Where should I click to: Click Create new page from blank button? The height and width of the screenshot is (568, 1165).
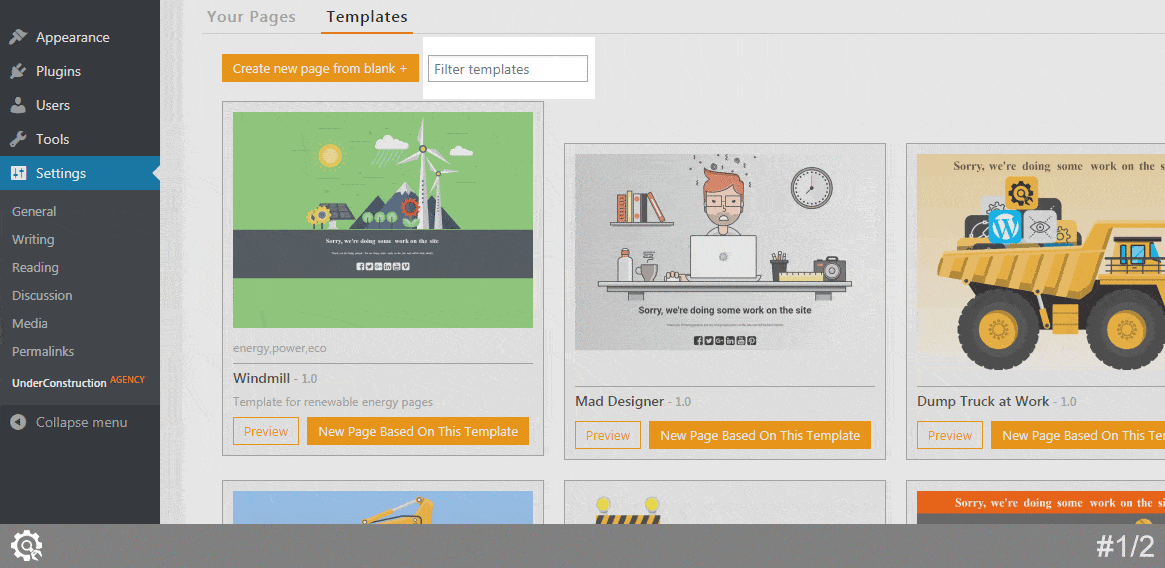pos(320,68)
